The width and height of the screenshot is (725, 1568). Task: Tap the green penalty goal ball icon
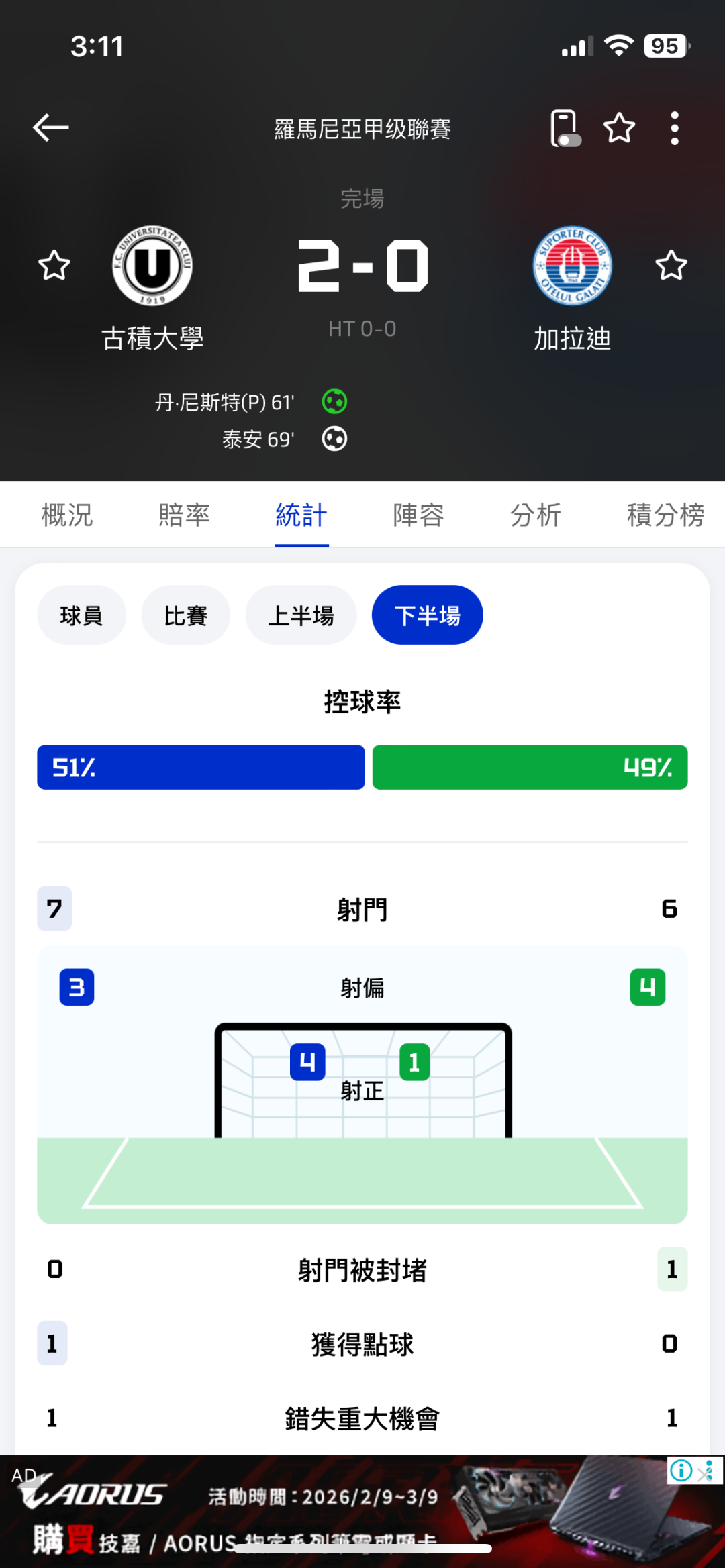click(334, 402)
